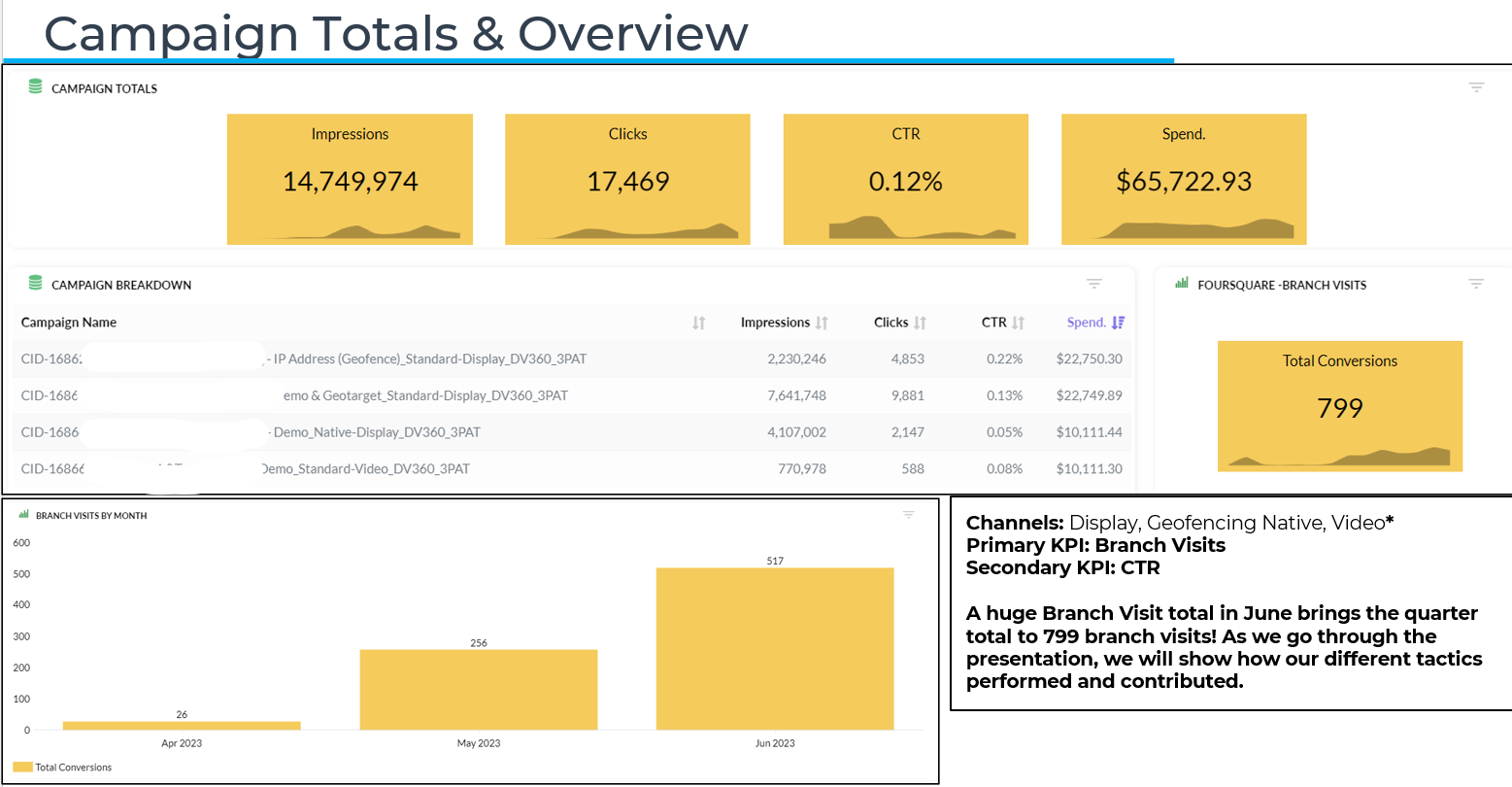1512x787 pixels.
Task: Click the 26 value label above April bar
Action: tap(182, 715)
